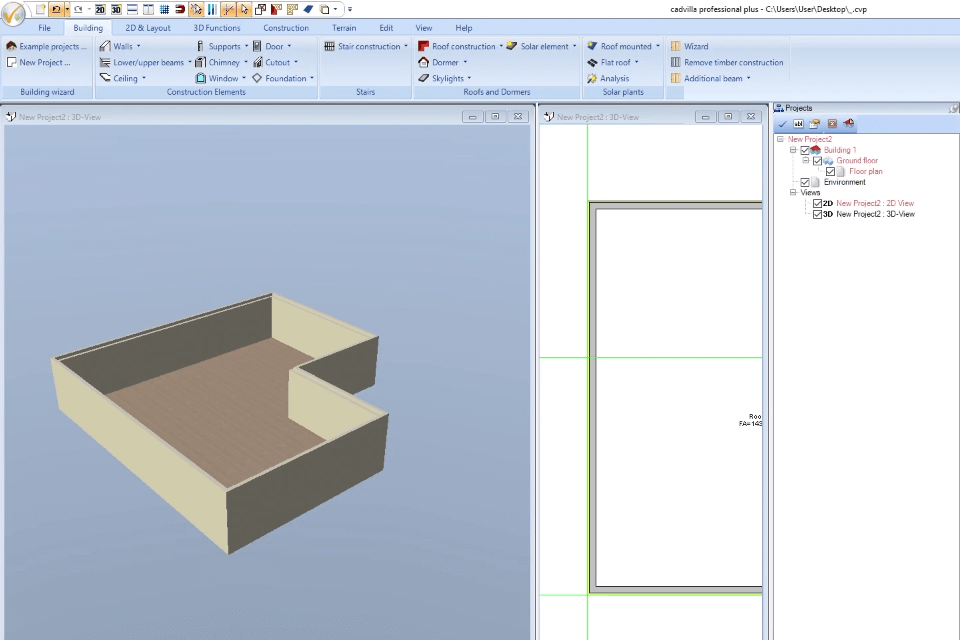Screen dimensions: 960x640
Task: Click New Project button
Action: pyautogui.click(x=39, y=62)
